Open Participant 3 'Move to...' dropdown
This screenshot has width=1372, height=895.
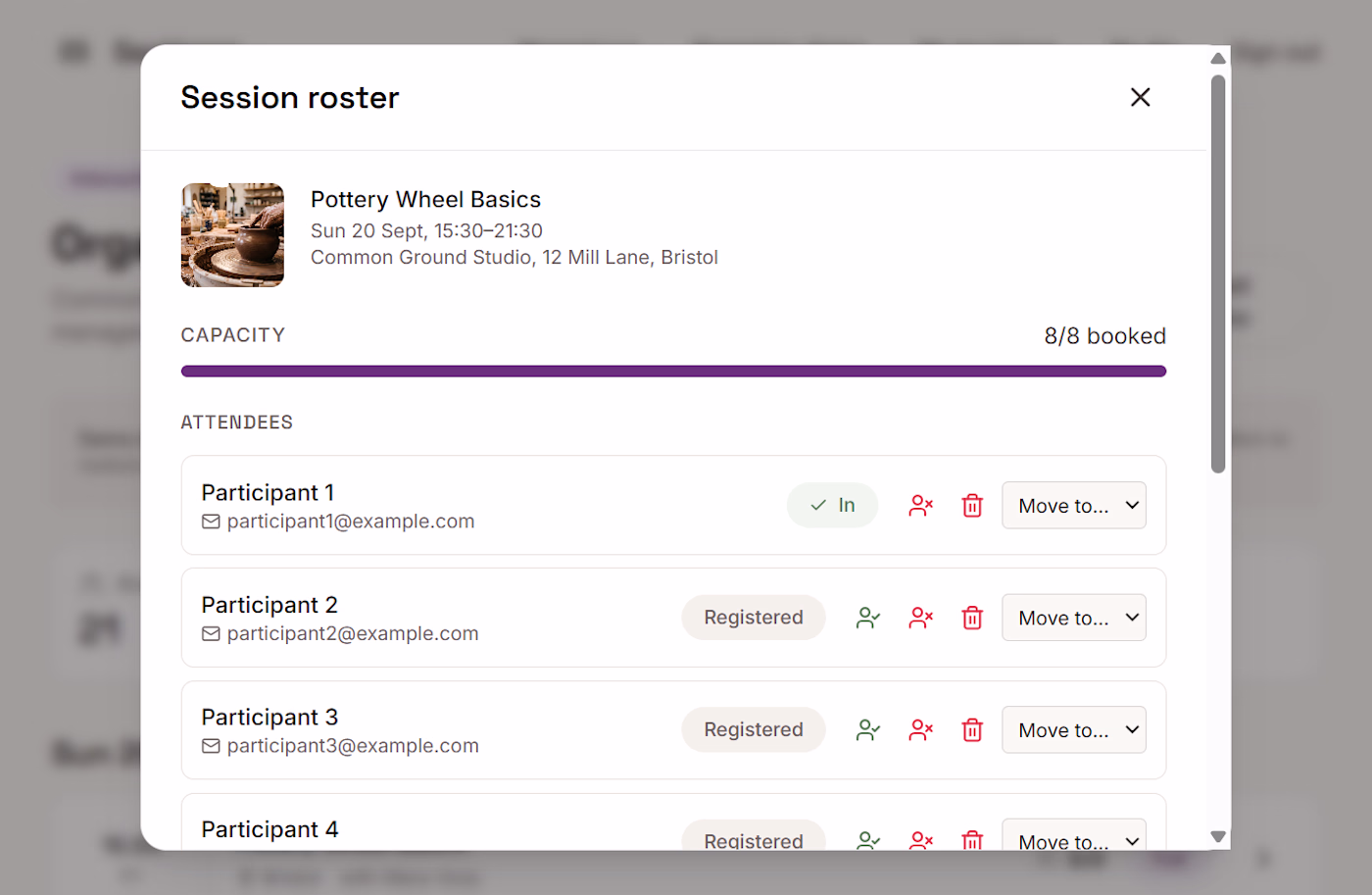(x=1074, y=730)
